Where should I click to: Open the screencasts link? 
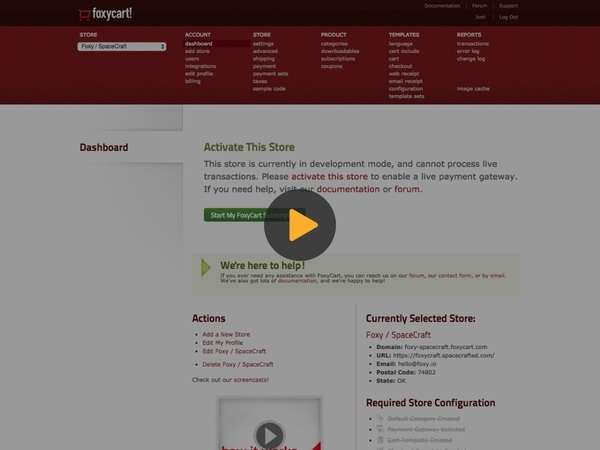pos(251,380)
